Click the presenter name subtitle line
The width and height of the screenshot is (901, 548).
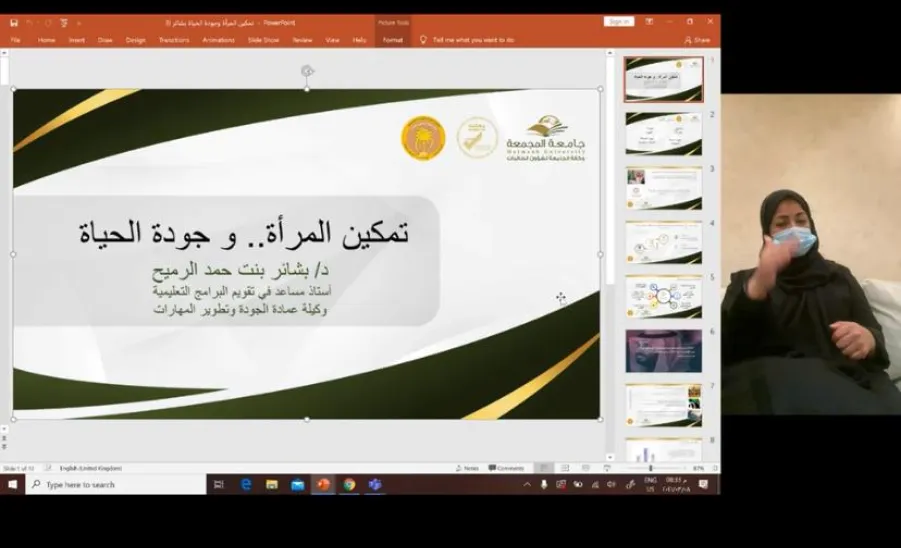coord(240,269)
